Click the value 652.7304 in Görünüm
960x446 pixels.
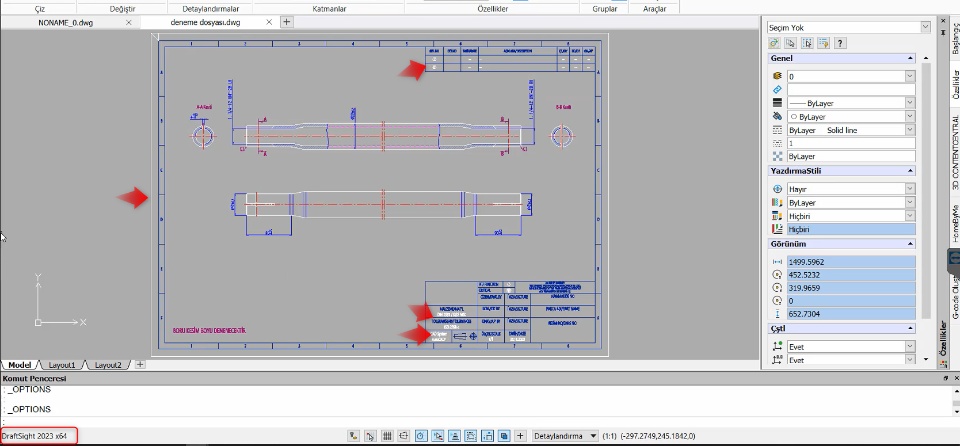[x=851, y=314]
